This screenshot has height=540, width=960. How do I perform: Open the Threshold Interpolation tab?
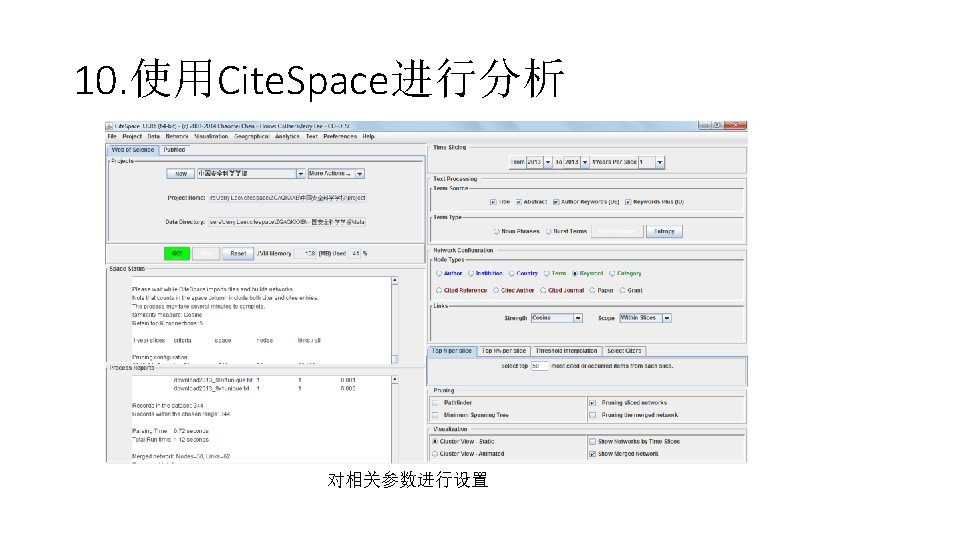pos(566,351)
